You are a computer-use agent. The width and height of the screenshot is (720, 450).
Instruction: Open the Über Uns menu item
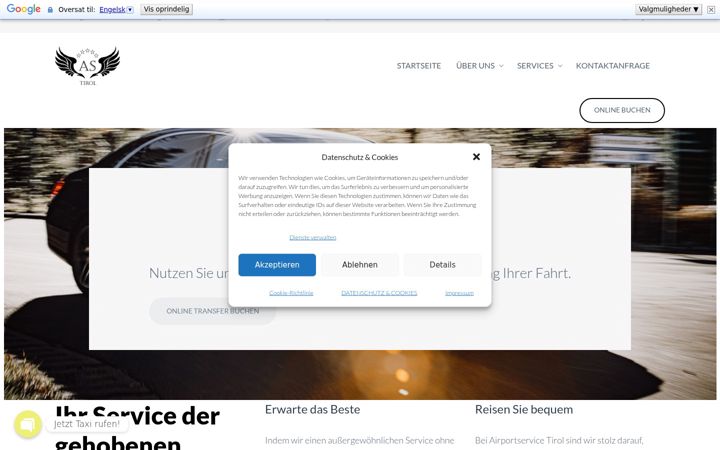coord(475,66)
